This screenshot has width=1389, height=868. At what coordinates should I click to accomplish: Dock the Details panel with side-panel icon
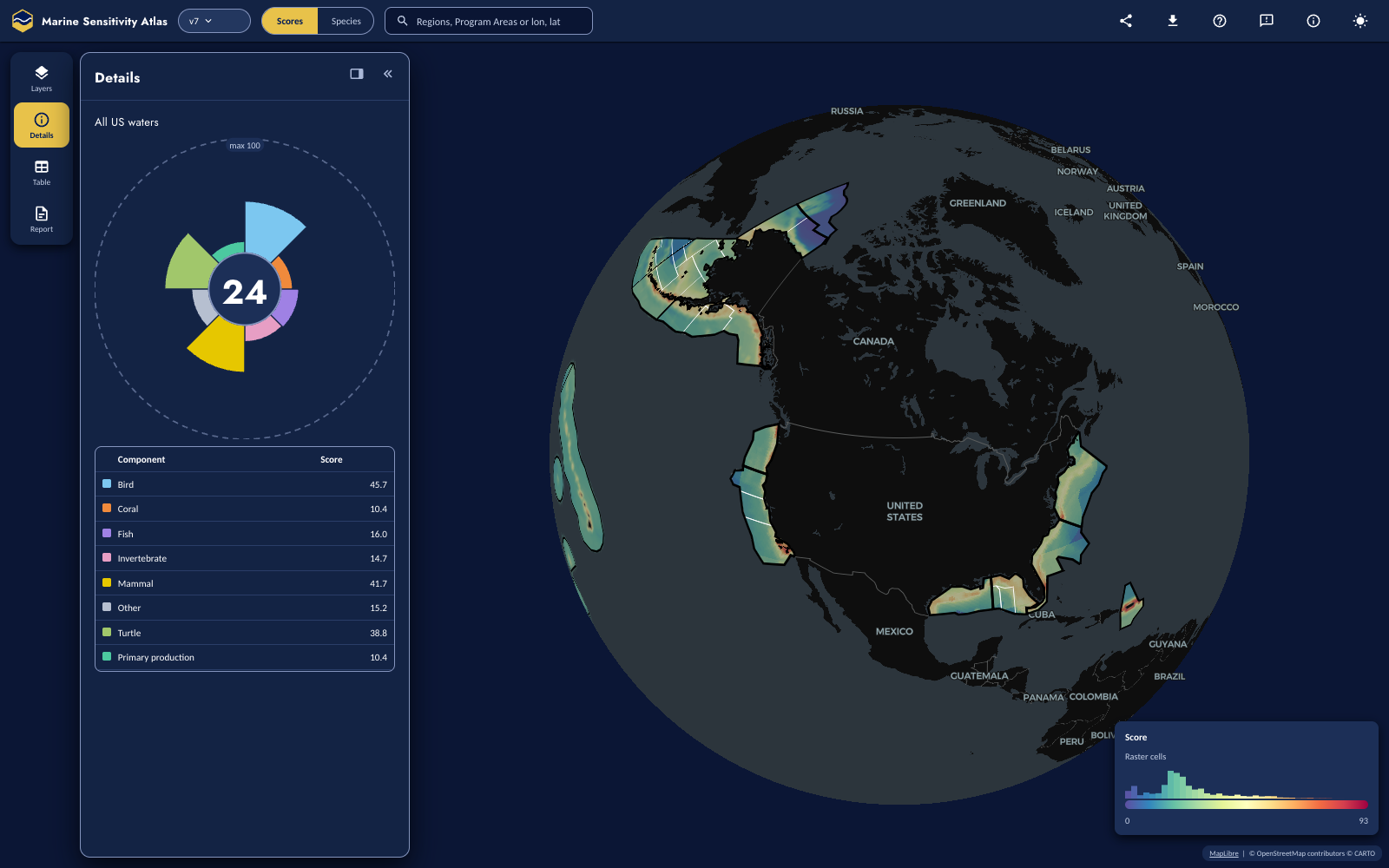(x=357, y=74)
